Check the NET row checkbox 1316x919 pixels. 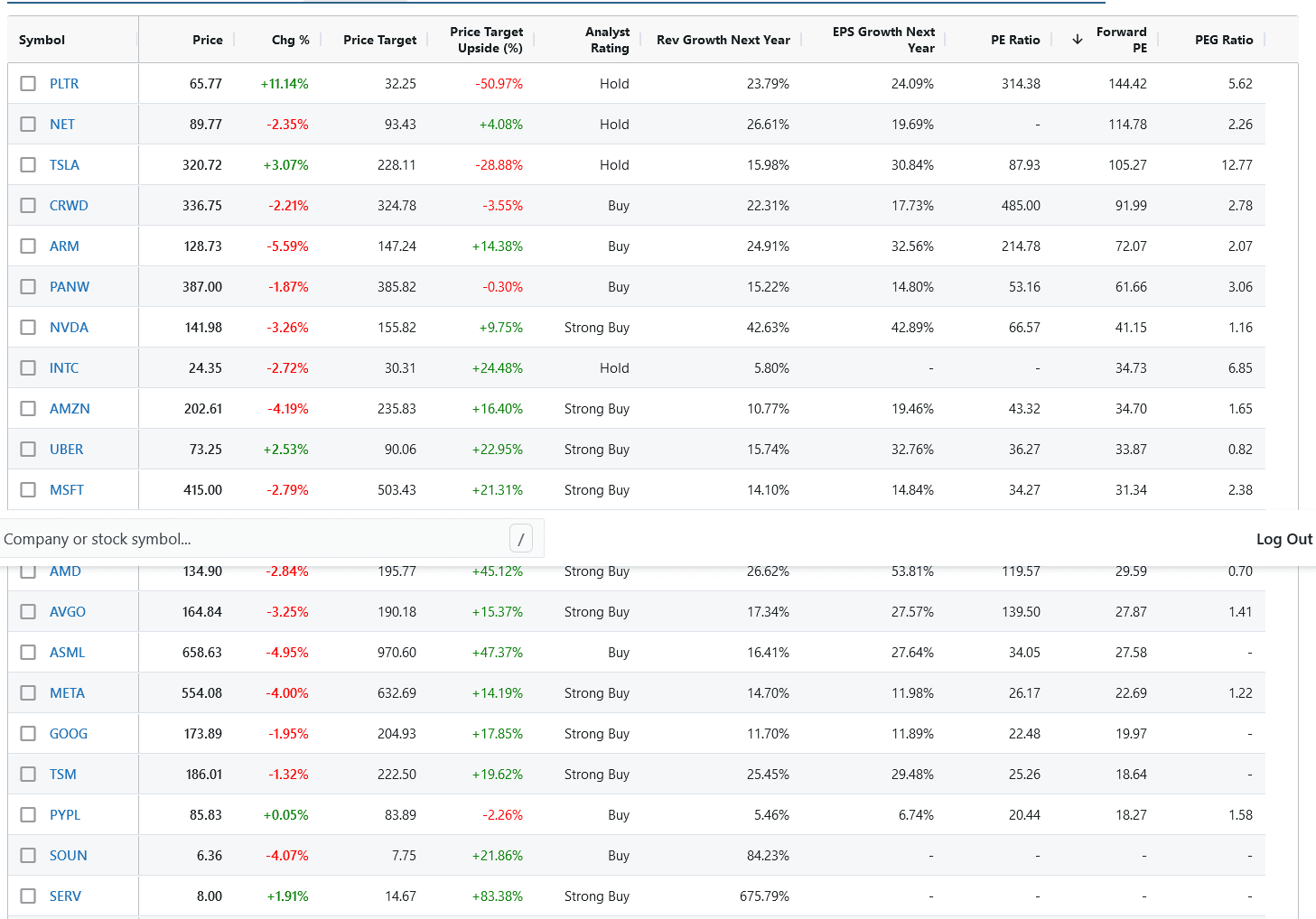point(28,124)
